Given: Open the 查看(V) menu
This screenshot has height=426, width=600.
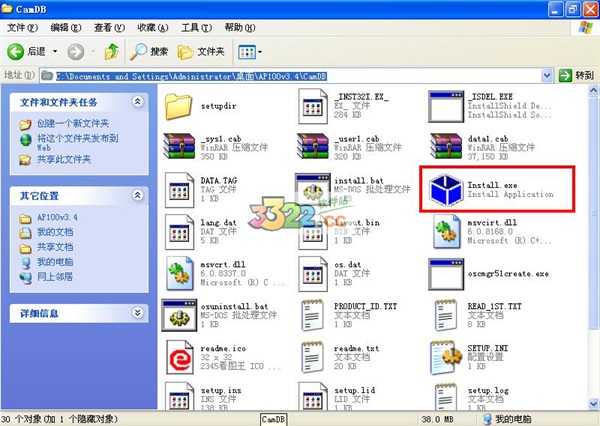Looking at the screenshot, I should pos(109,28).
